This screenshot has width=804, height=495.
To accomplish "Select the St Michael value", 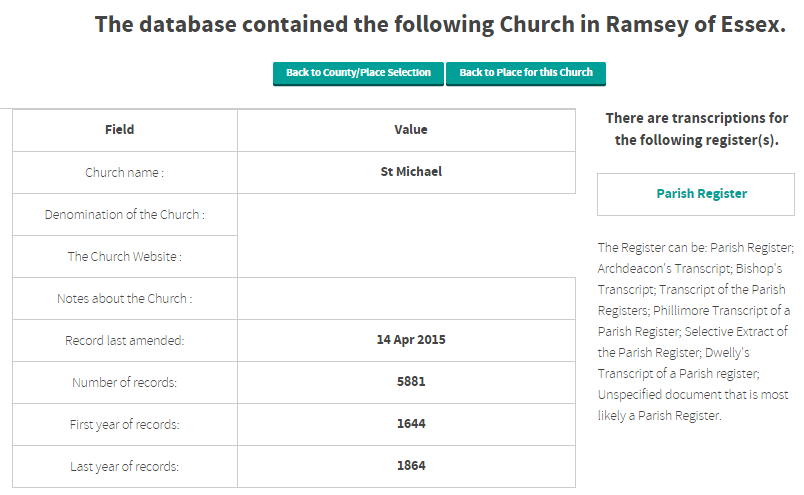I will (411, 172).
